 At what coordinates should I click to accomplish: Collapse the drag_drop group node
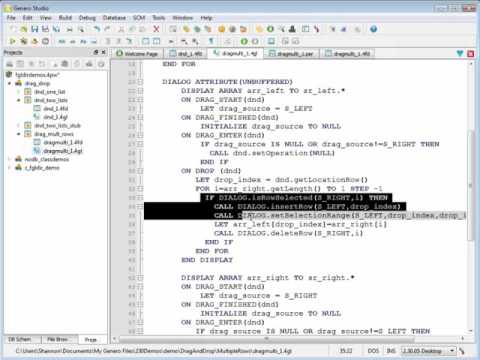click(10, 83)
